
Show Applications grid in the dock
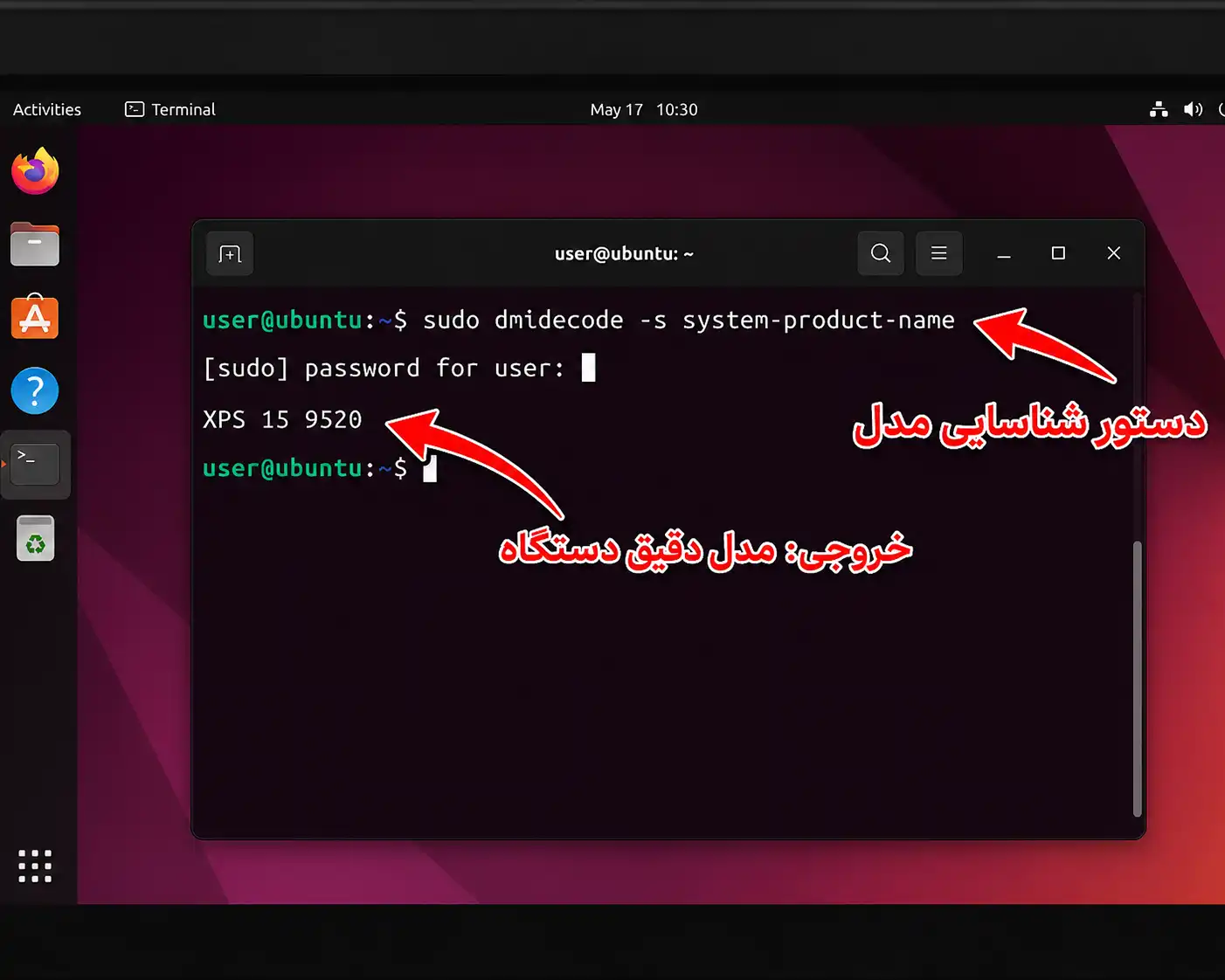click(x=35, y=866)
